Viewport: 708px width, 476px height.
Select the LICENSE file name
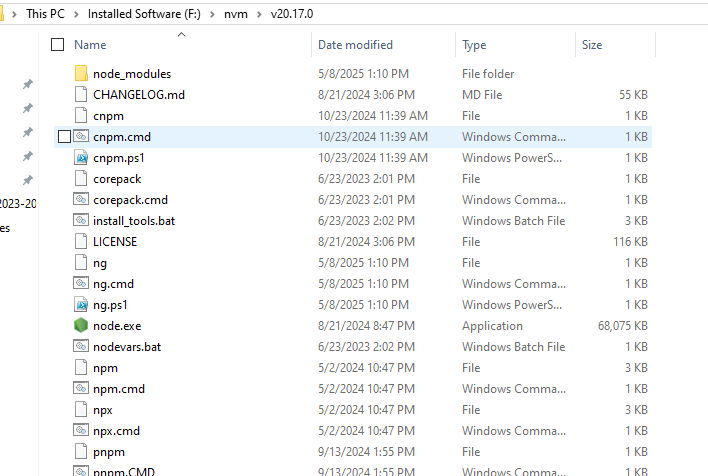tap(115, 242)
